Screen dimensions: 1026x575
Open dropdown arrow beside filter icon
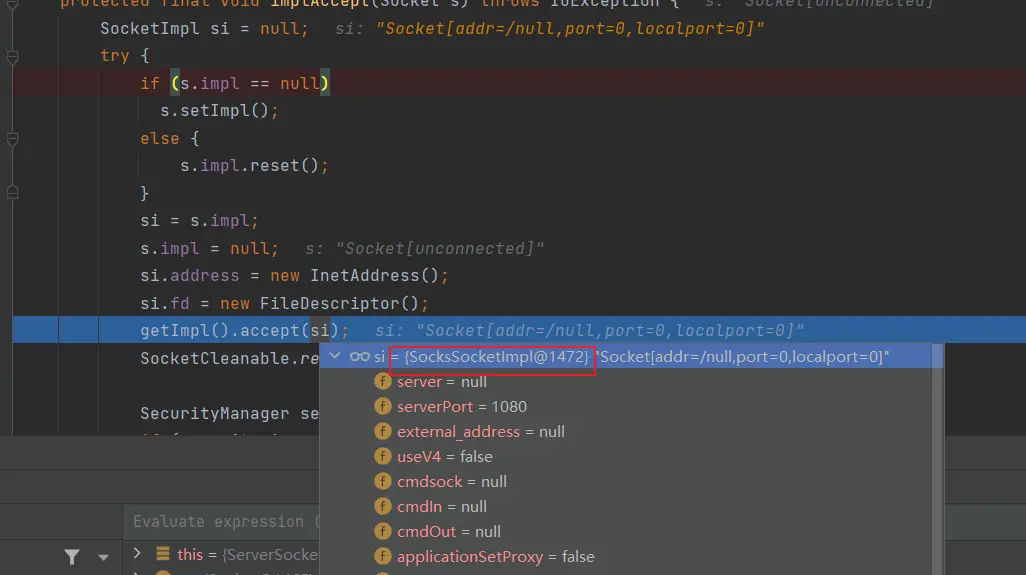point(103,557)
